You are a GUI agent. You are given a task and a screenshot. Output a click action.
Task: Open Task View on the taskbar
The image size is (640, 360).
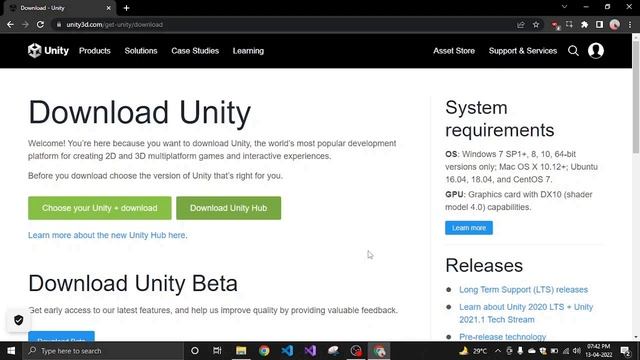click(217, 351)
